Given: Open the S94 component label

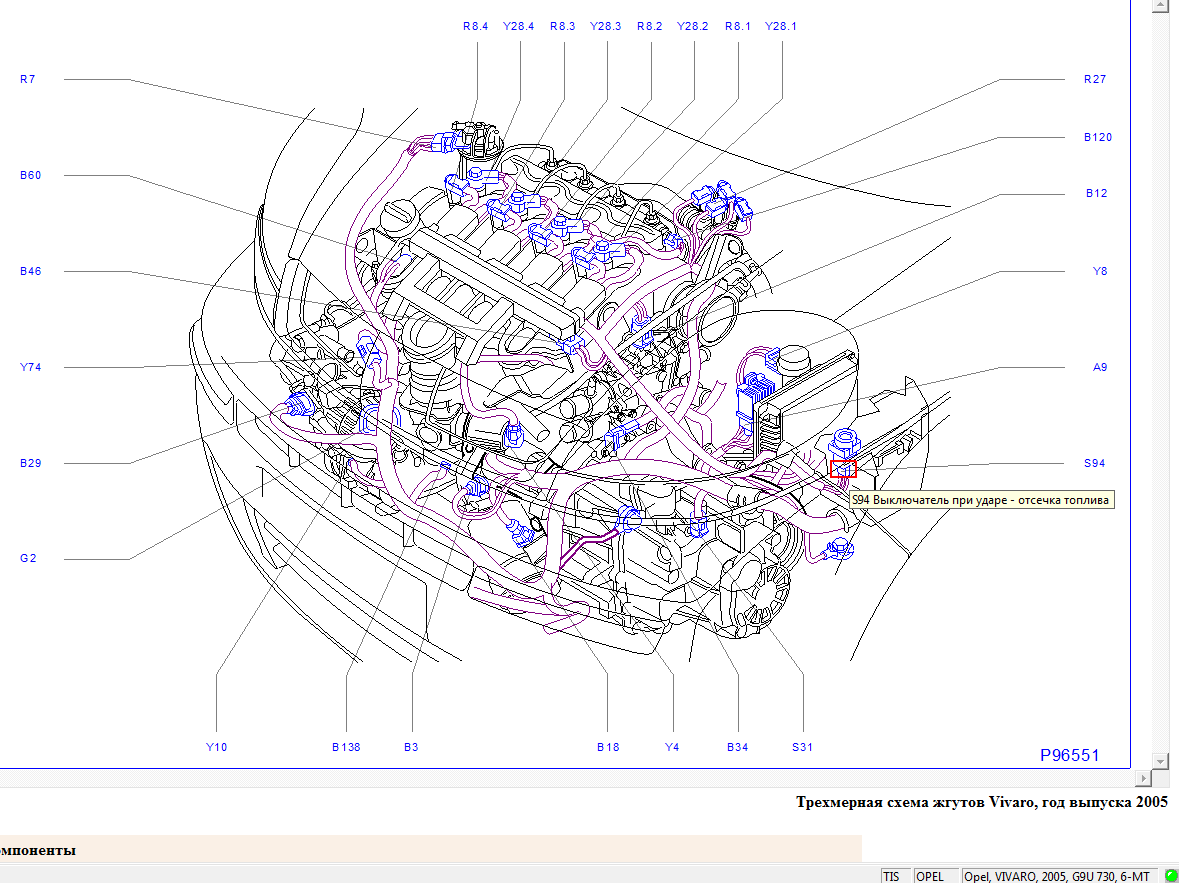Looking at the screenshot, I should click(x=1095, y=463).
